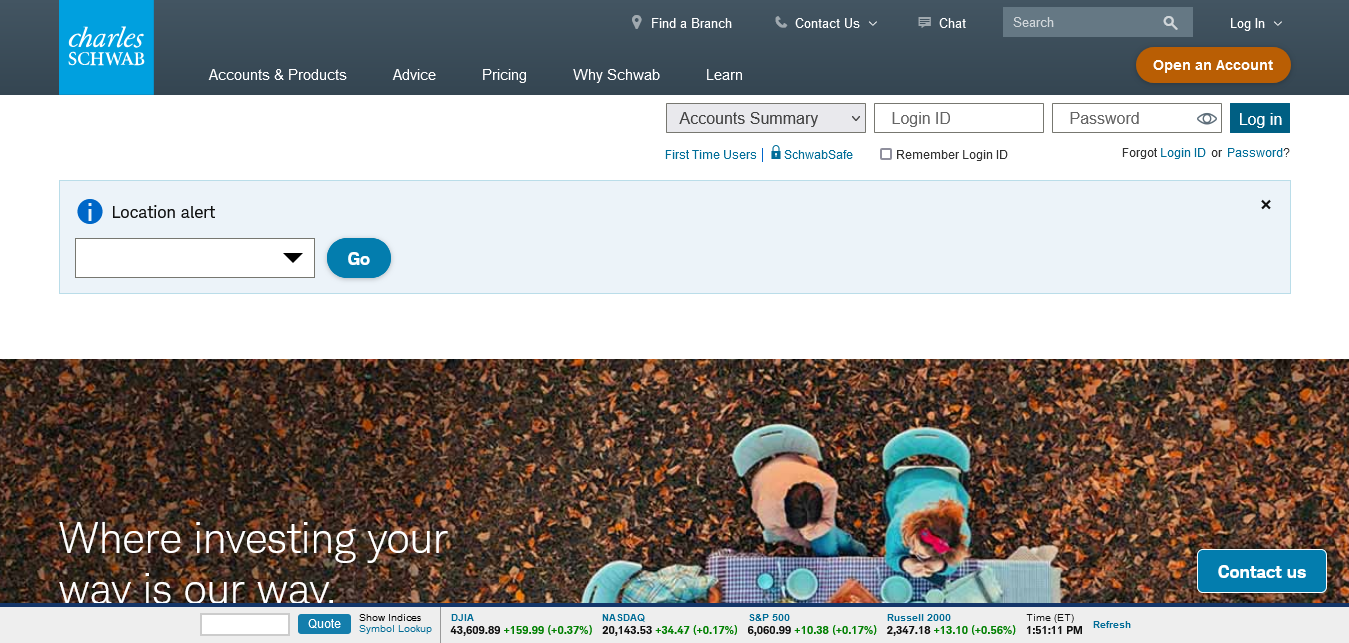Viewport: 1349px width, 643px height.
Task: Click the Charles Schwab logo
Action: [106, 47]
